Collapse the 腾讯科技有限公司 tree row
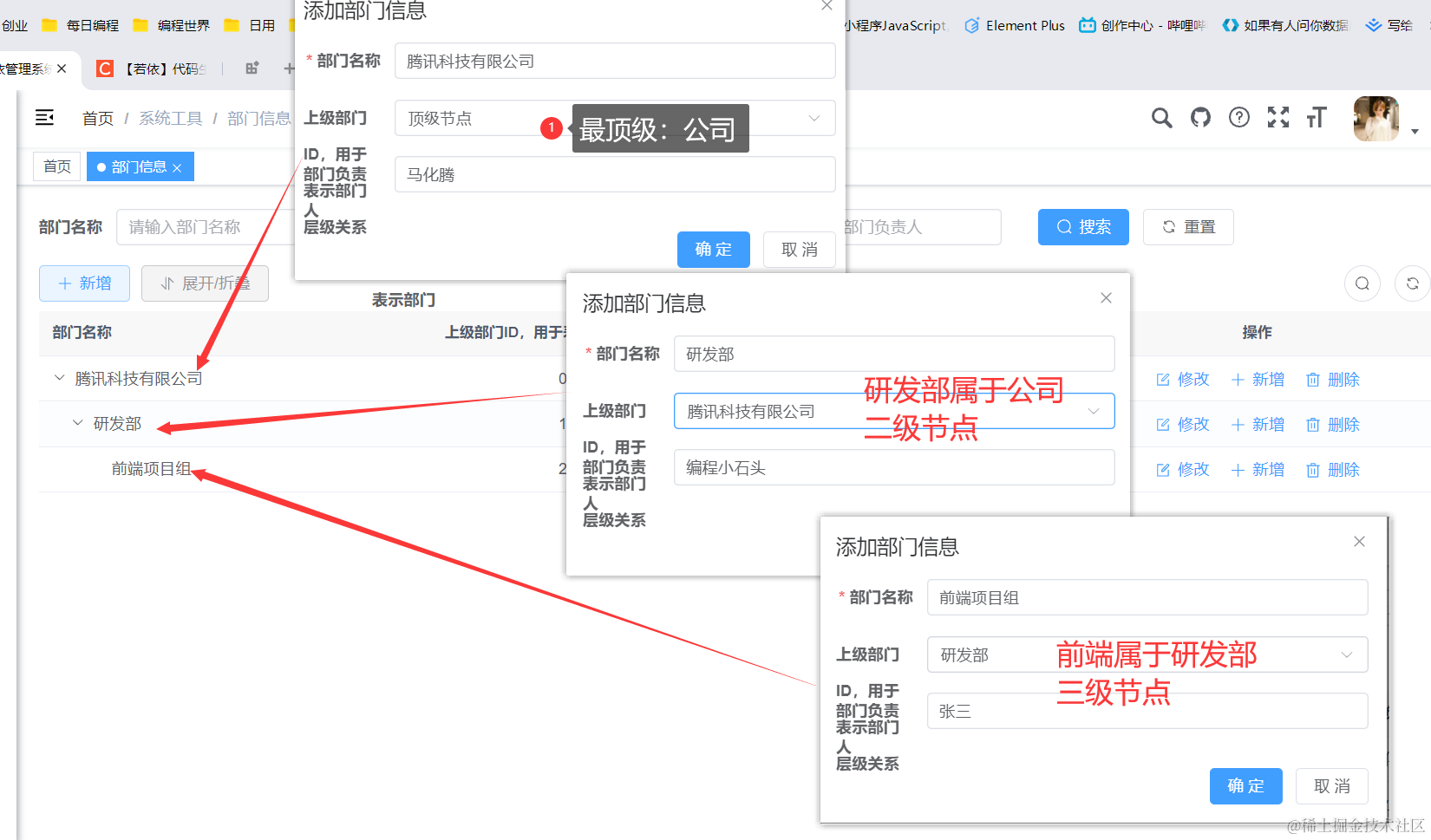The width and height of the screenshot is (1431, 840). (x=59, y=378)
